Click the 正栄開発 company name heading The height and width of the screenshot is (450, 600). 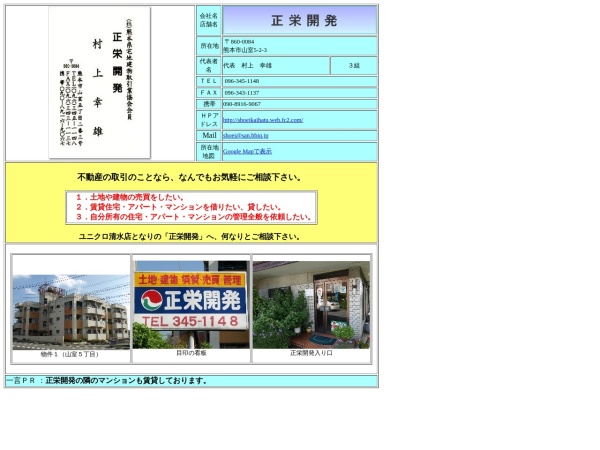point(299,20)
